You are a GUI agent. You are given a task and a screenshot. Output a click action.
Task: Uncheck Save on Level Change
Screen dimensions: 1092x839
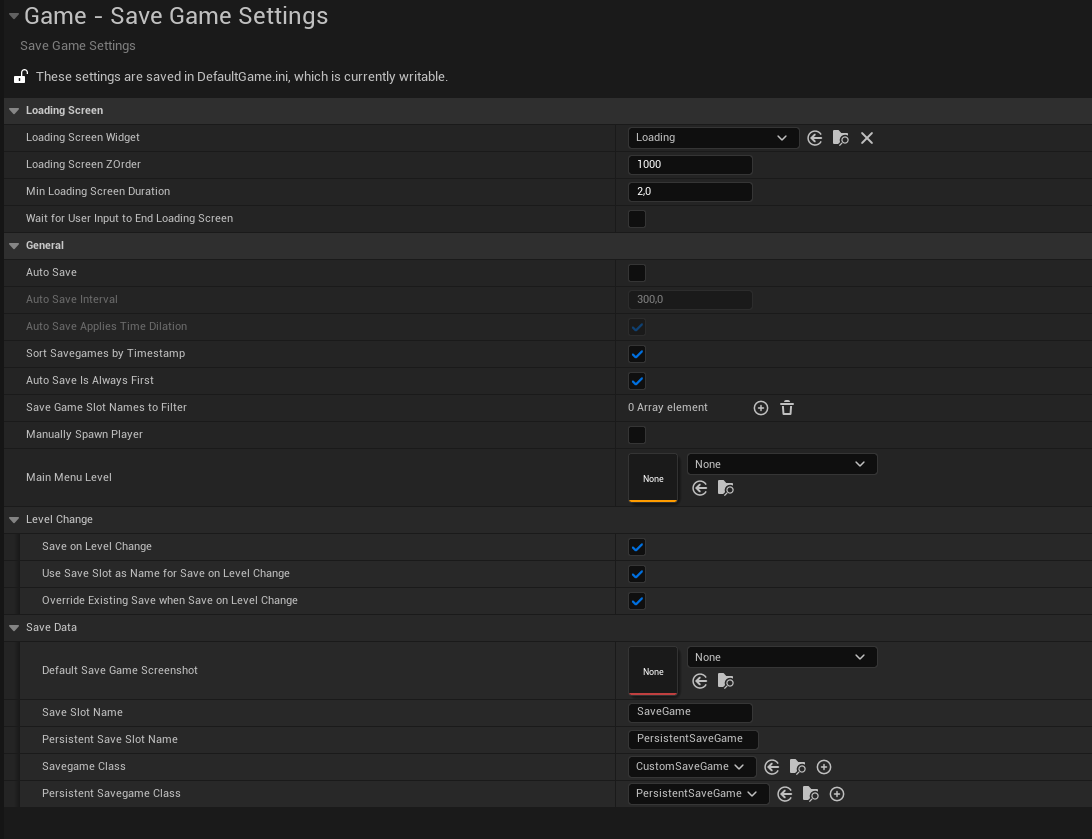pyautogui.click(x=637, y=547)
